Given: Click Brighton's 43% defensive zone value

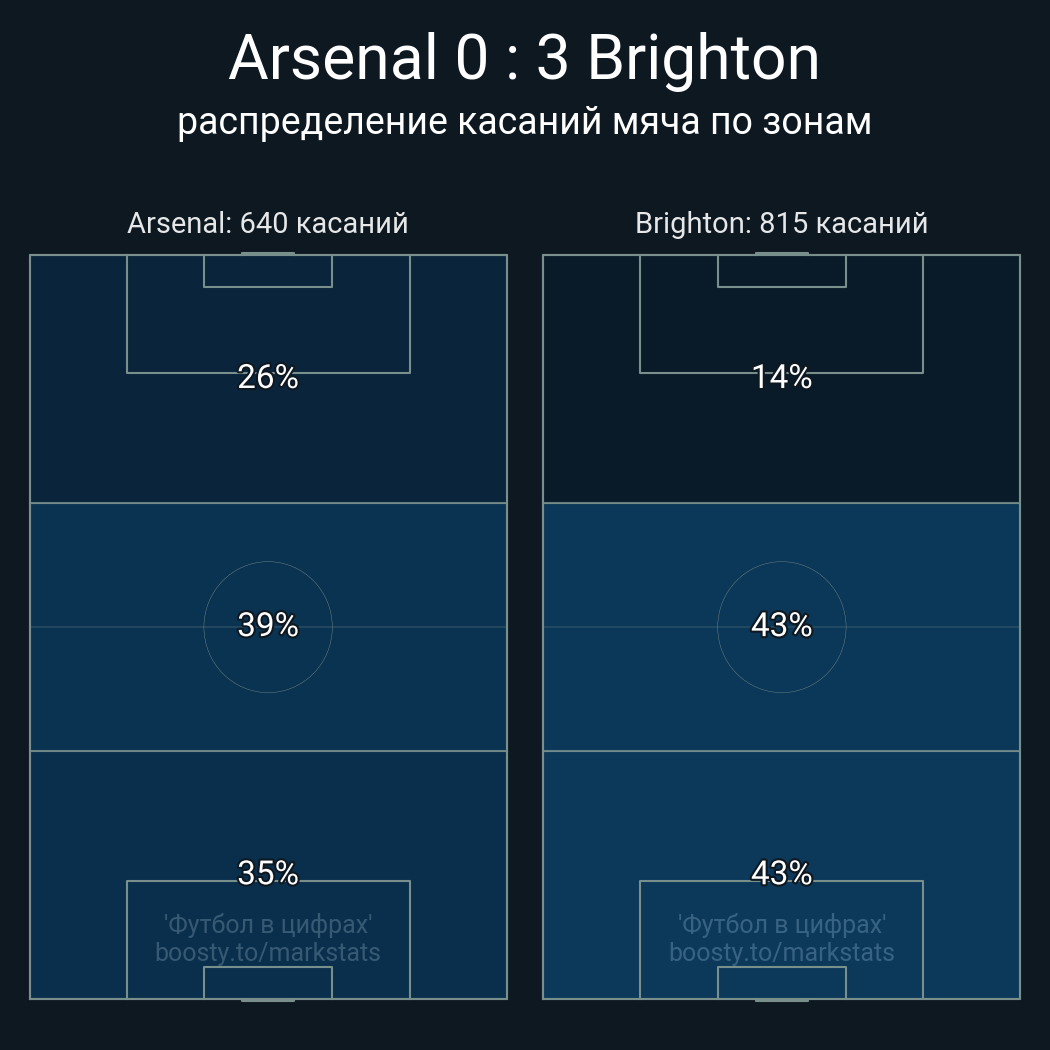Looking at the screenshot, I should 781,873.
